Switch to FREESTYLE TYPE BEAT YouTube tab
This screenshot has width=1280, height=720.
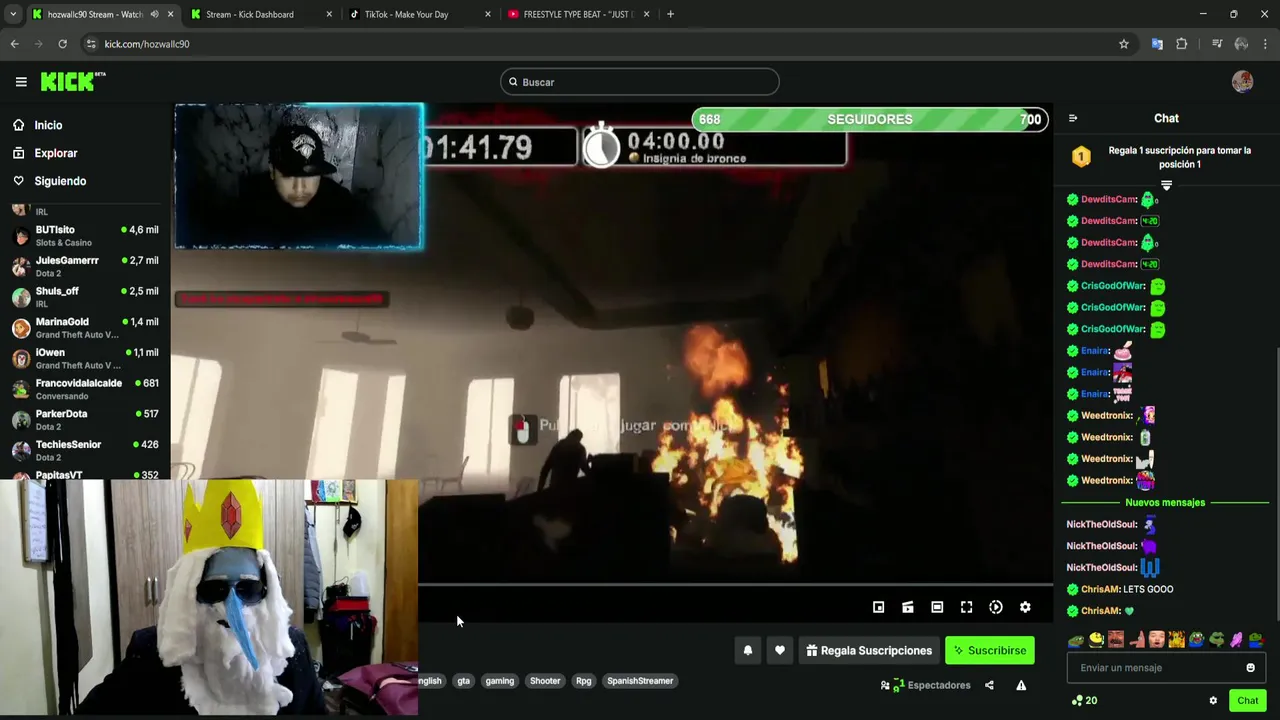579,14
